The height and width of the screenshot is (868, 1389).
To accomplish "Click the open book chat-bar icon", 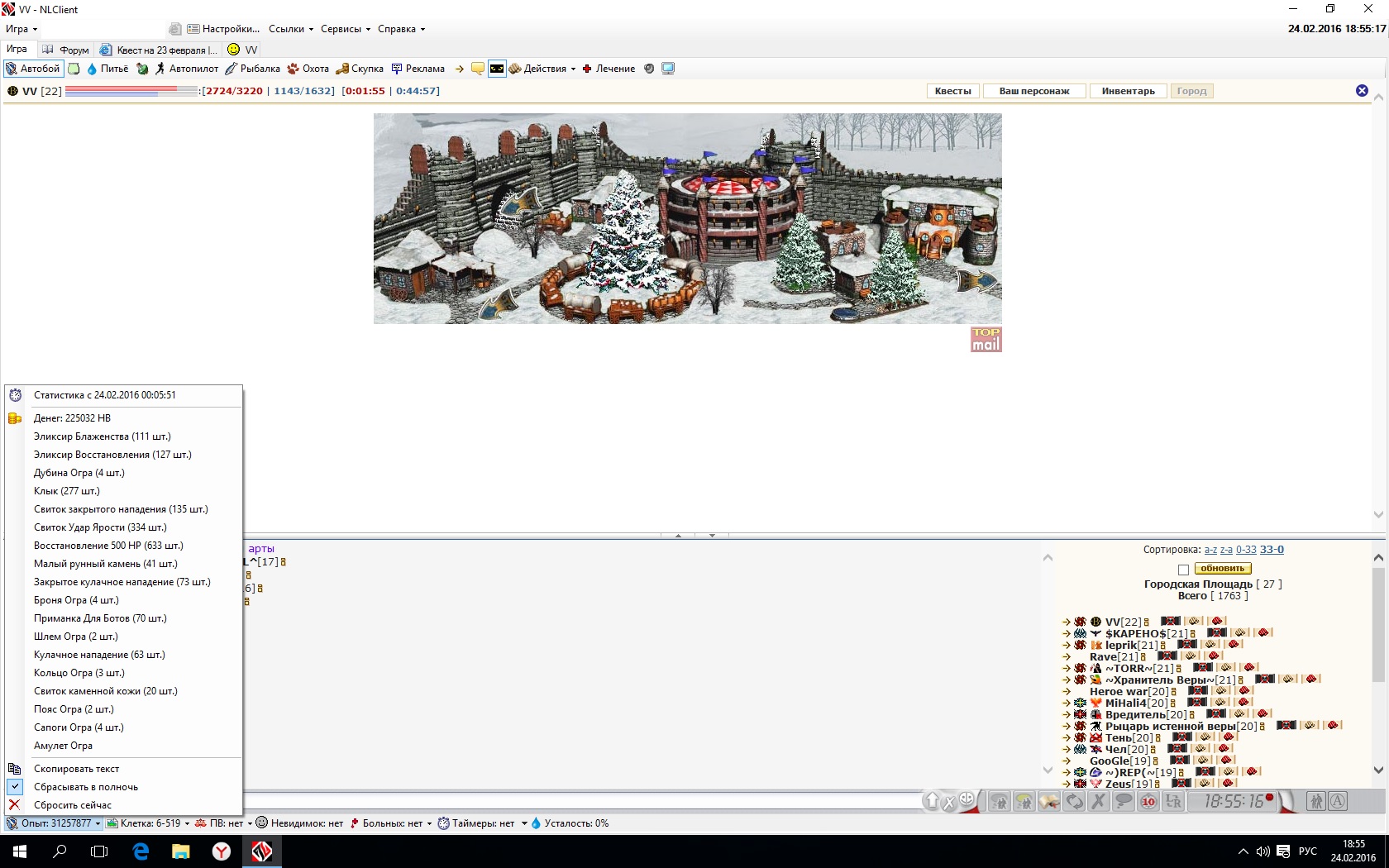I will click(1049, 801).
